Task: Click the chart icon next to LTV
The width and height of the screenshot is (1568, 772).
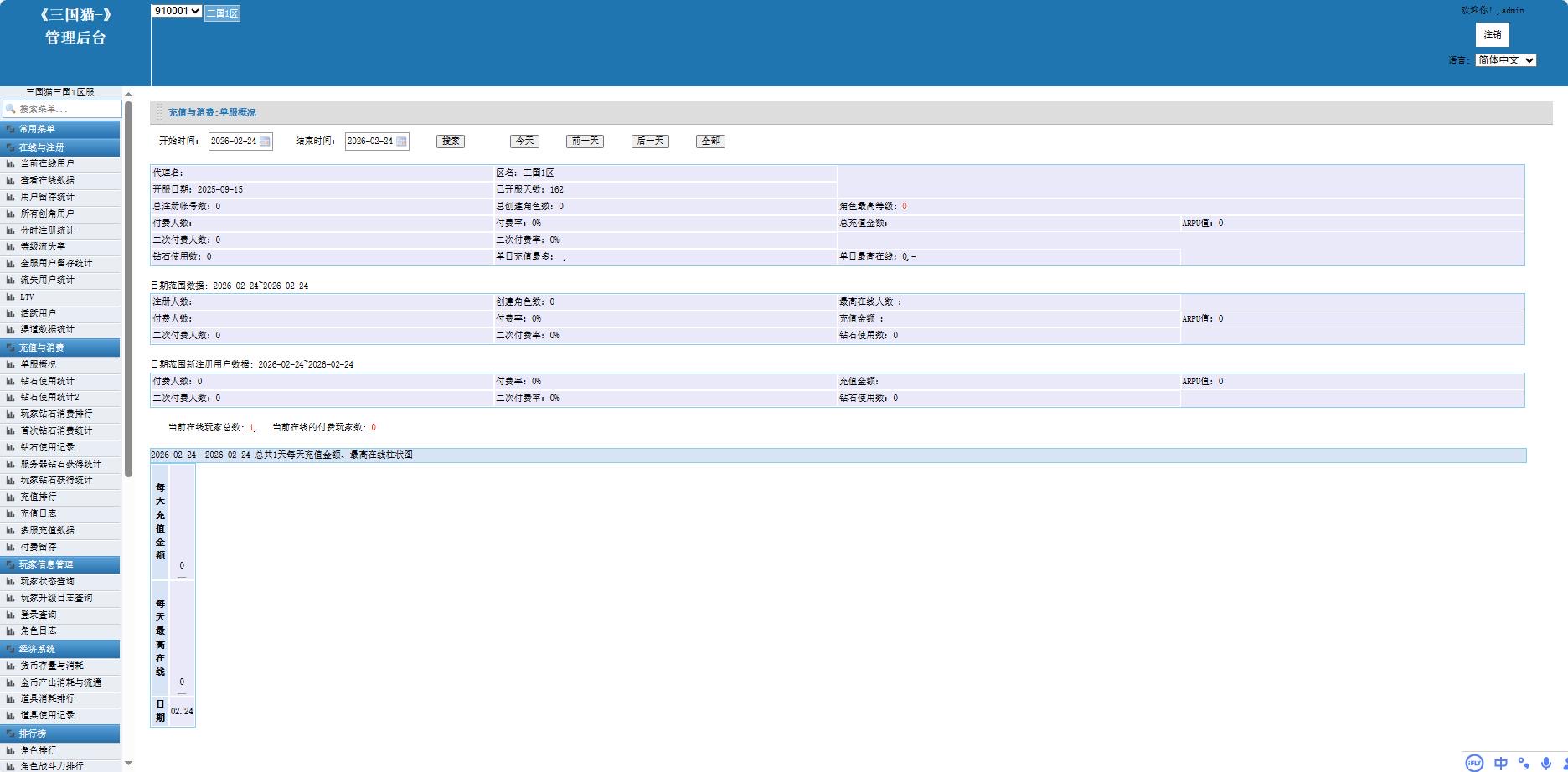Action: (x=11, y=297)
